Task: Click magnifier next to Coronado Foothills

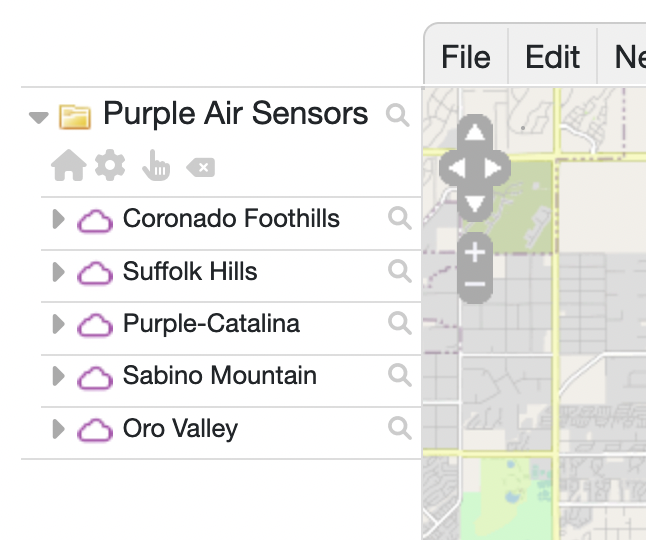Action: [400, 219]
